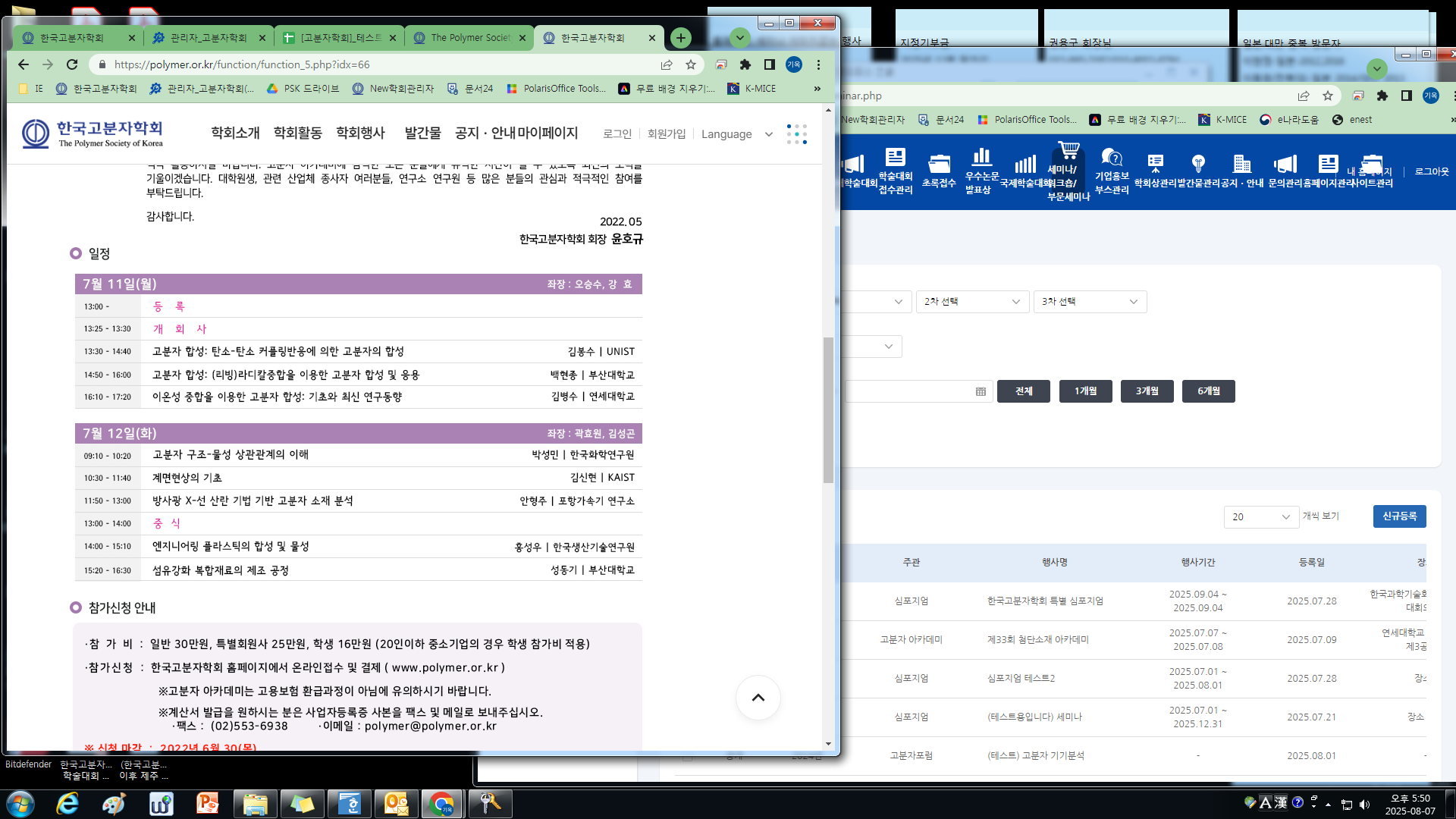Click green tab search chevron in front window
Image resolution: width=1456 pixels, height=819 pixels.
click(x=740, y=37)
